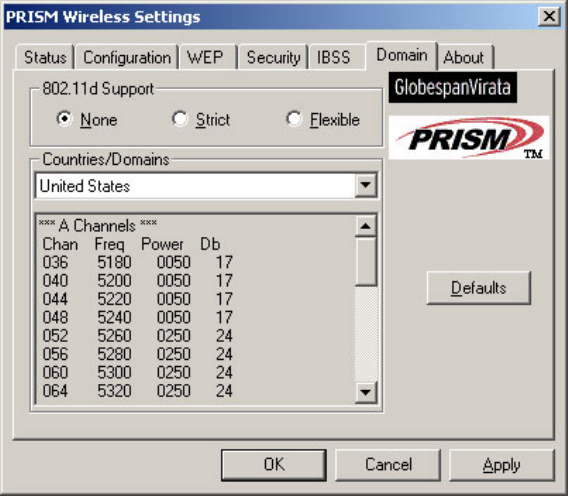Click channel list scroll up arrow

(x=365, y=226)
